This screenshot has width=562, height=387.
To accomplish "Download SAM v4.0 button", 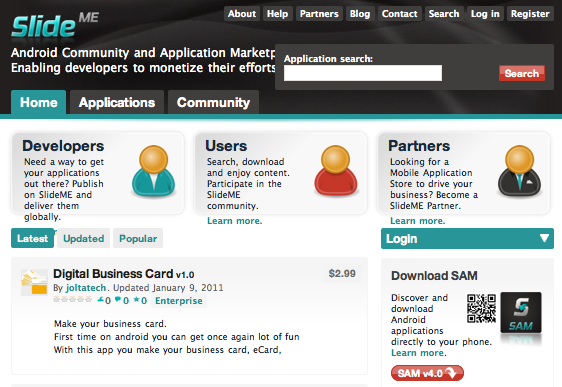I will pos(427,373).
